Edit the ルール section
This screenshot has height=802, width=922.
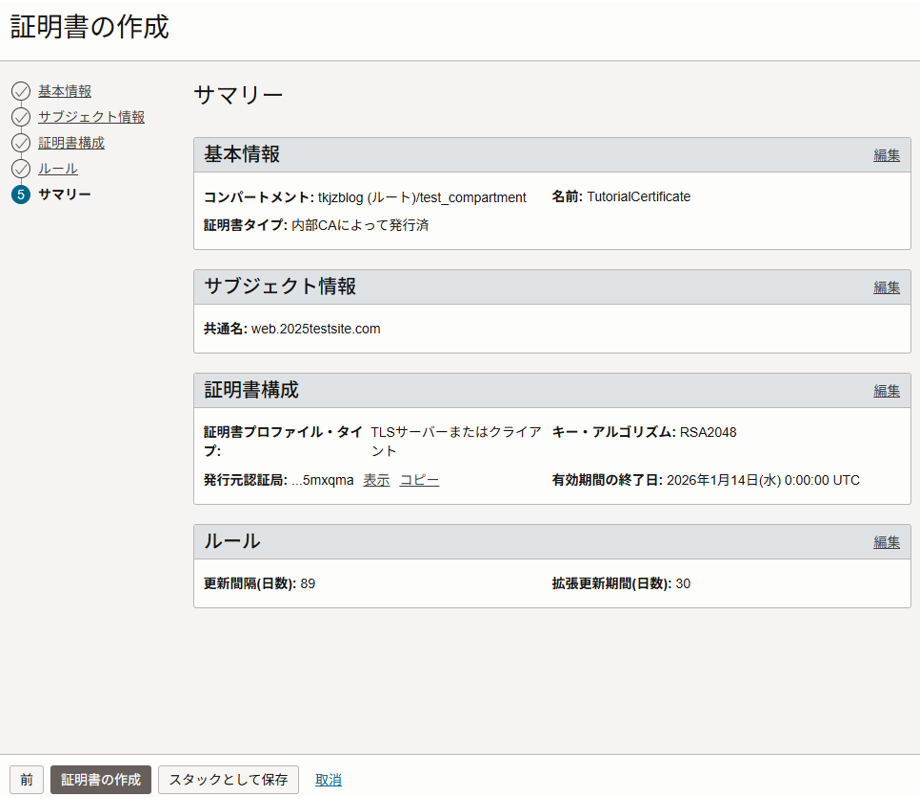click(x=886, y=542)
